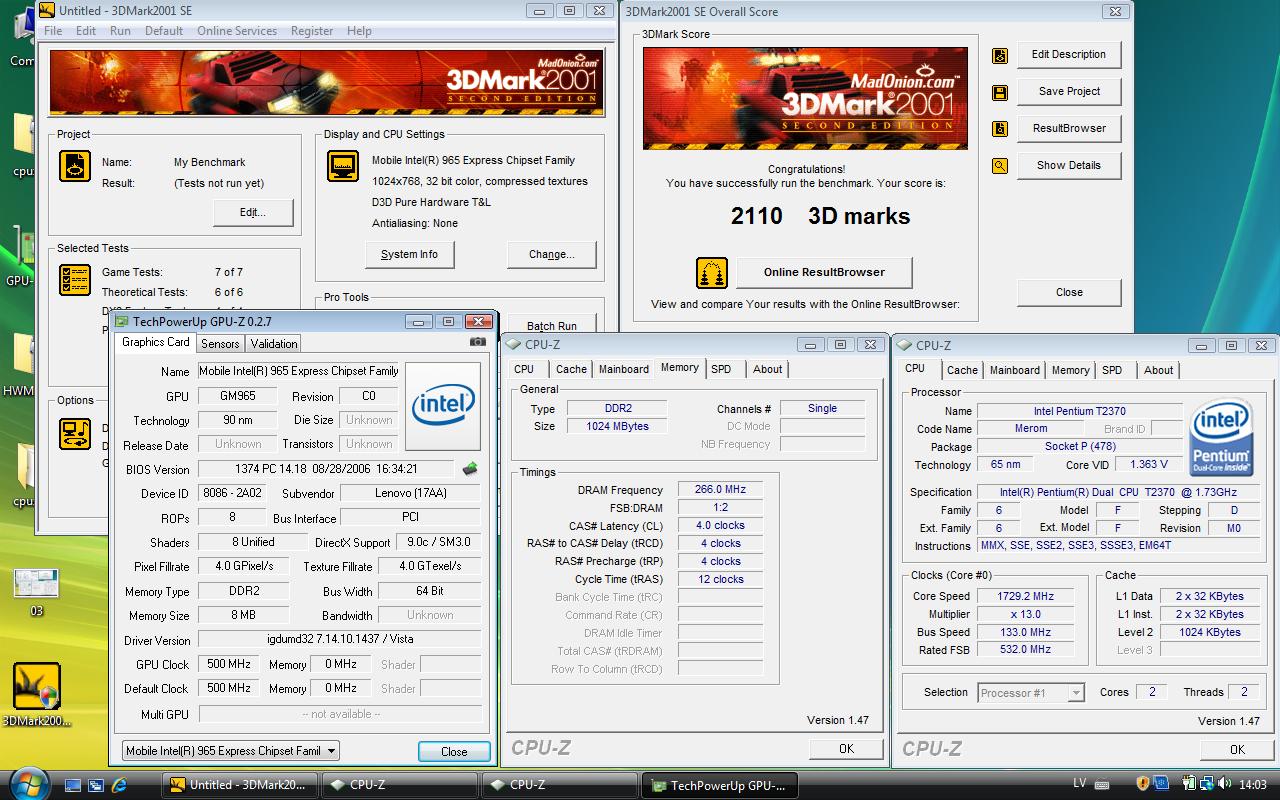Click the Online ResultBrowser button
The width and height of the screenshot is (1280, 800).
pos(824,272)
